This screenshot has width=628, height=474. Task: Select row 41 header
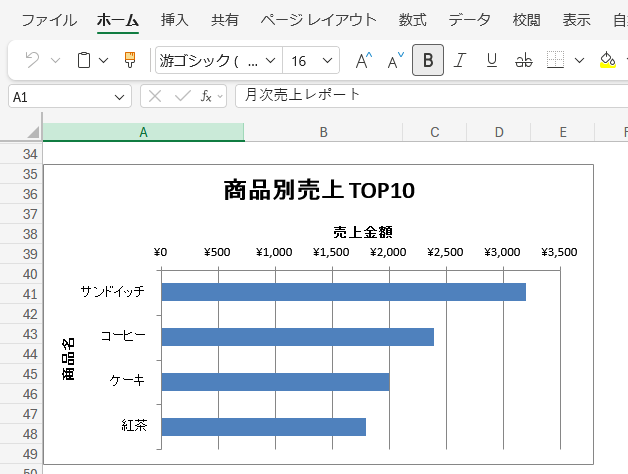coord(21,294)
